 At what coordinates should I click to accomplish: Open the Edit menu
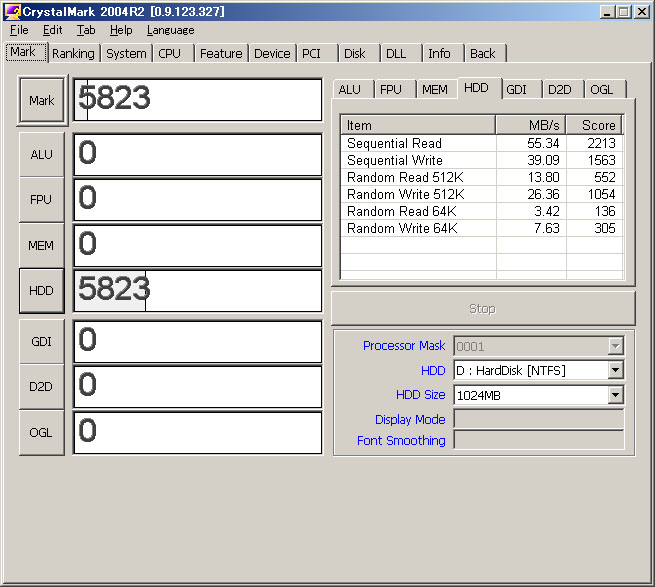click(53, 30)
